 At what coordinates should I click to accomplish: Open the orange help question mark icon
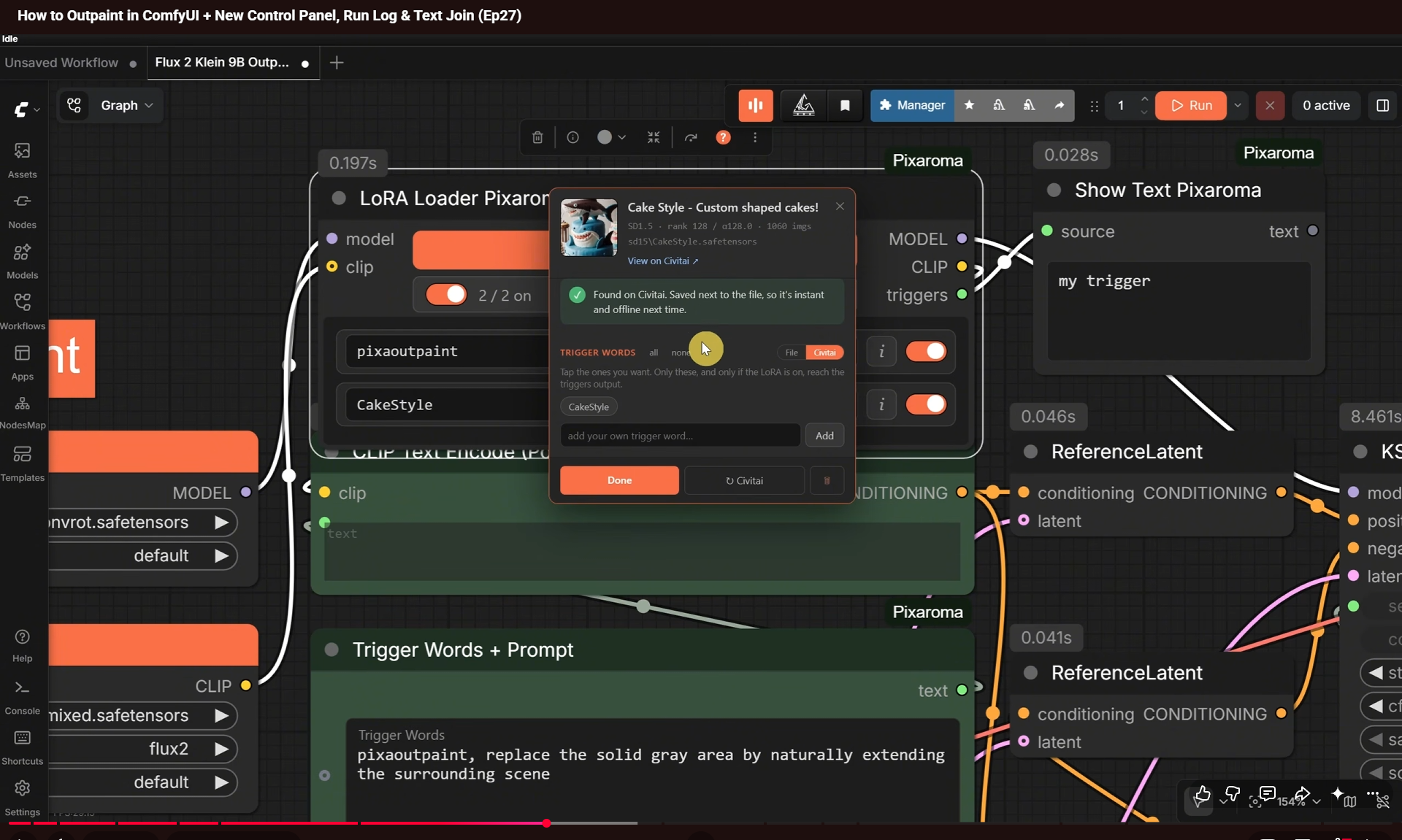pyautogui.click(x=723, y=137)
